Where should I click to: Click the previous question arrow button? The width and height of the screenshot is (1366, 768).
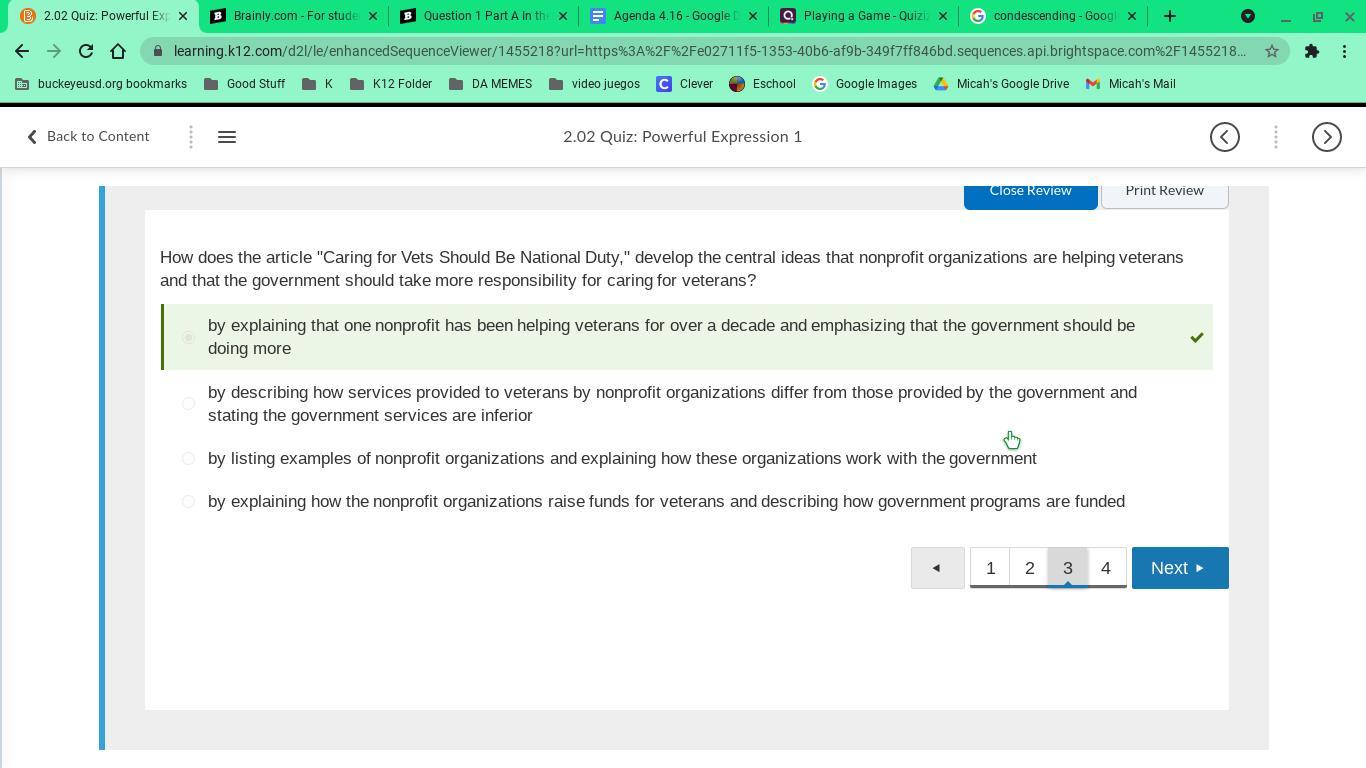coord(937,568)
